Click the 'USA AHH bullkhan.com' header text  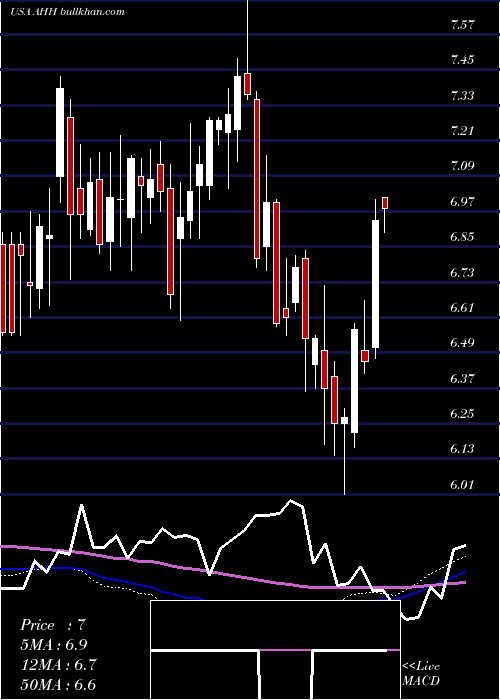click(67, 12)
